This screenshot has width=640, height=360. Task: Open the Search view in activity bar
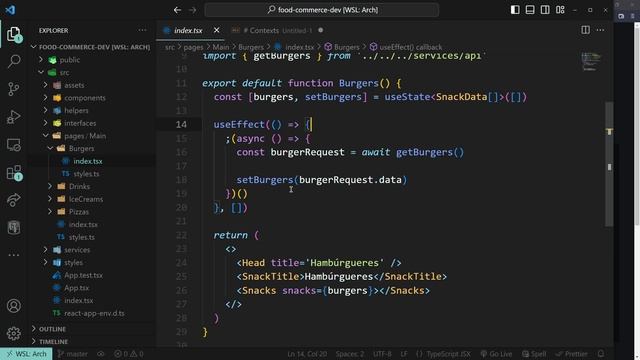tap(13, 61)
